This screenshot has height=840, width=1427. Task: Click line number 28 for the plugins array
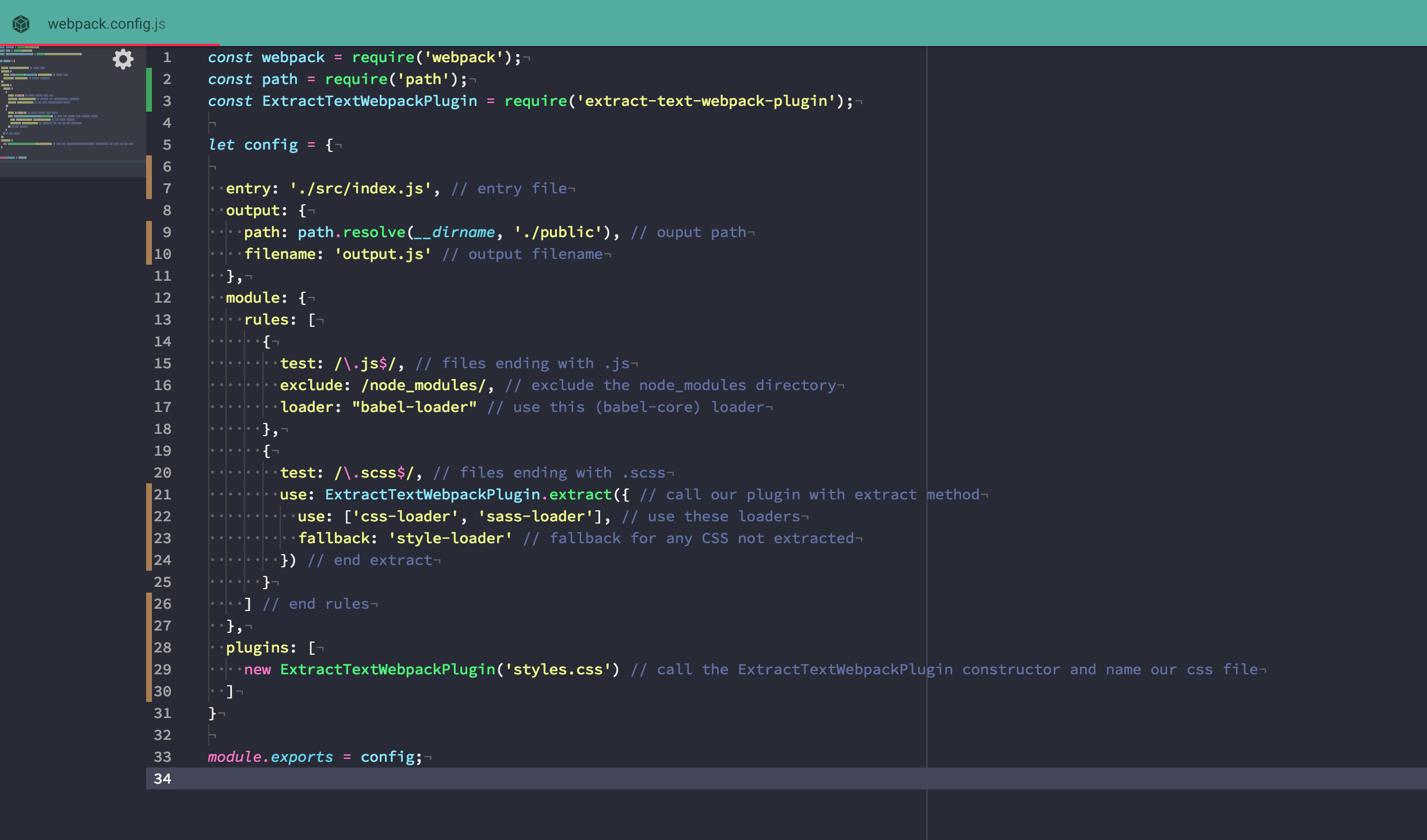pos(162,648)
